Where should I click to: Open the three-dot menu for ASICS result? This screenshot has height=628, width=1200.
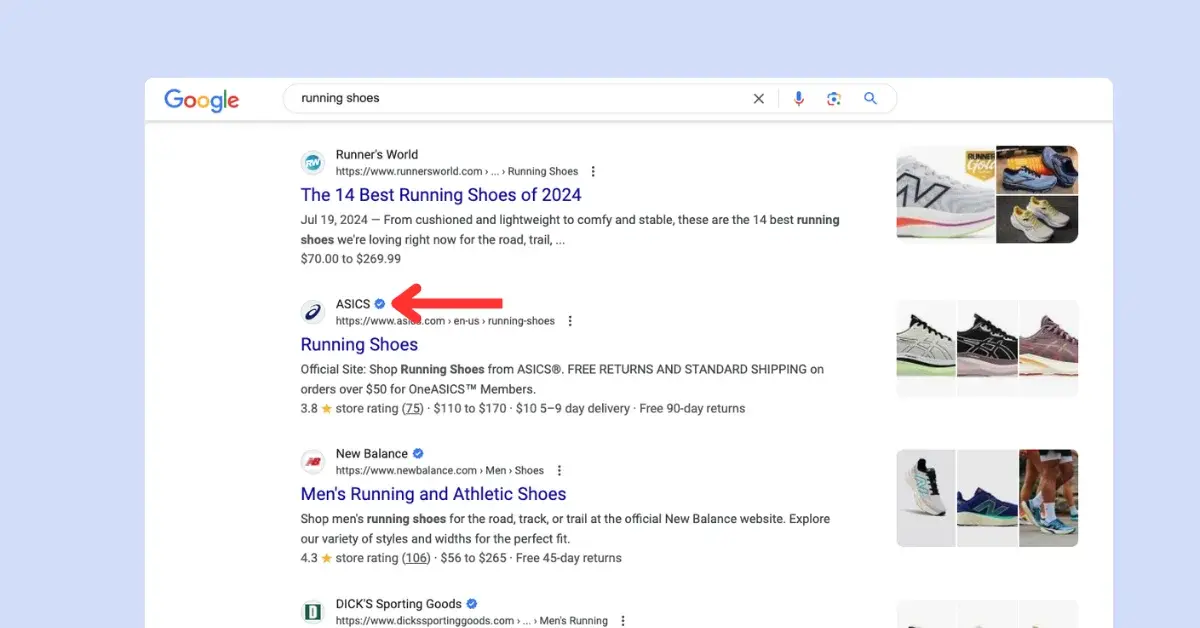coord(570,321)
